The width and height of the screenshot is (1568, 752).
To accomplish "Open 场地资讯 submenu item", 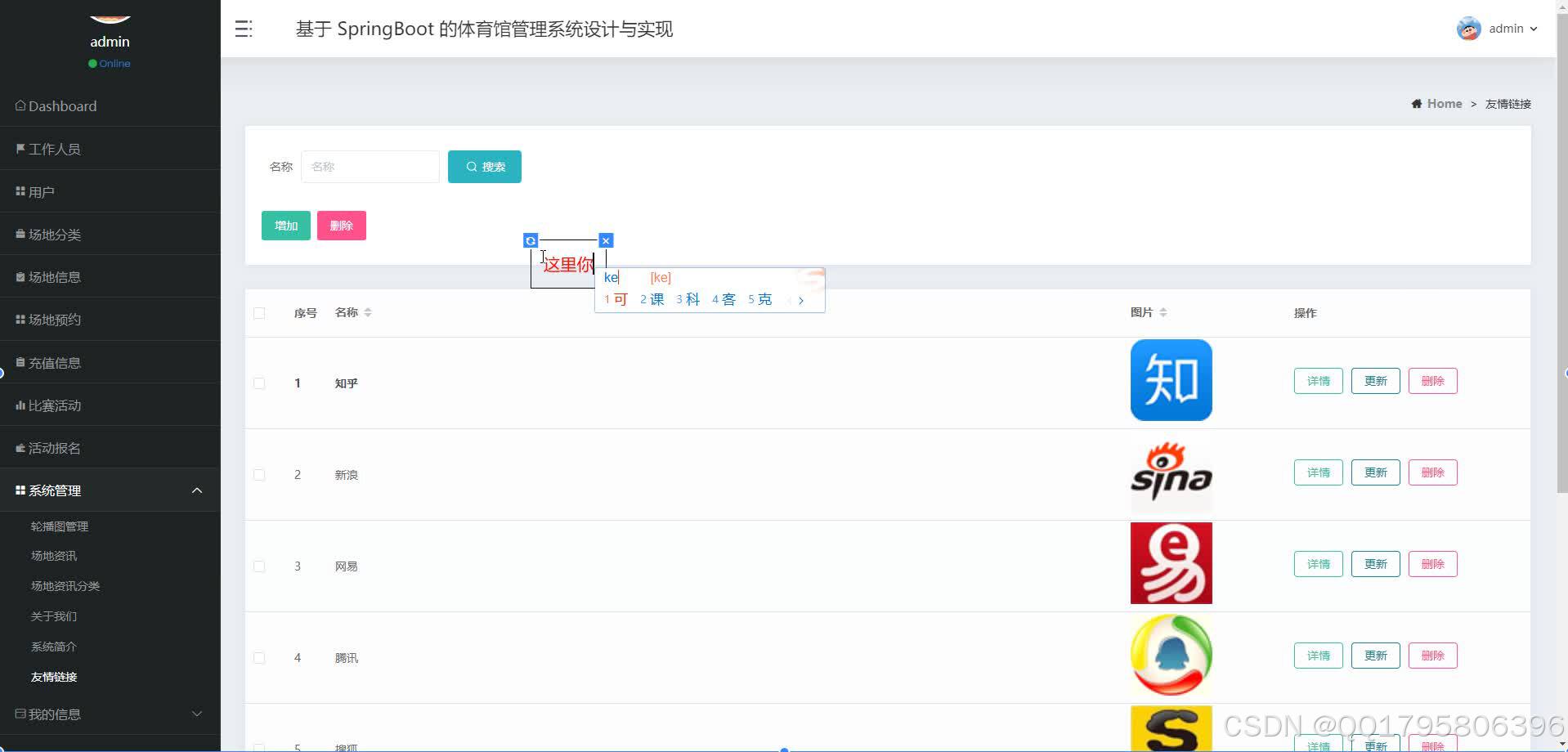I will tap(54, 556).
